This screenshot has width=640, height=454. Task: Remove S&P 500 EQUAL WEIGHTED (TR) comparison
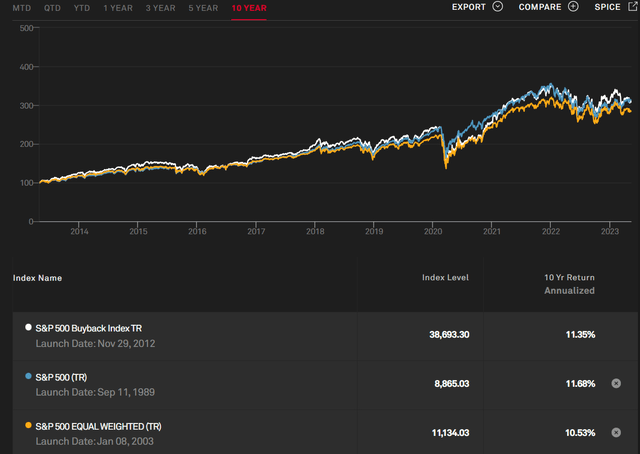click(616, 432)
